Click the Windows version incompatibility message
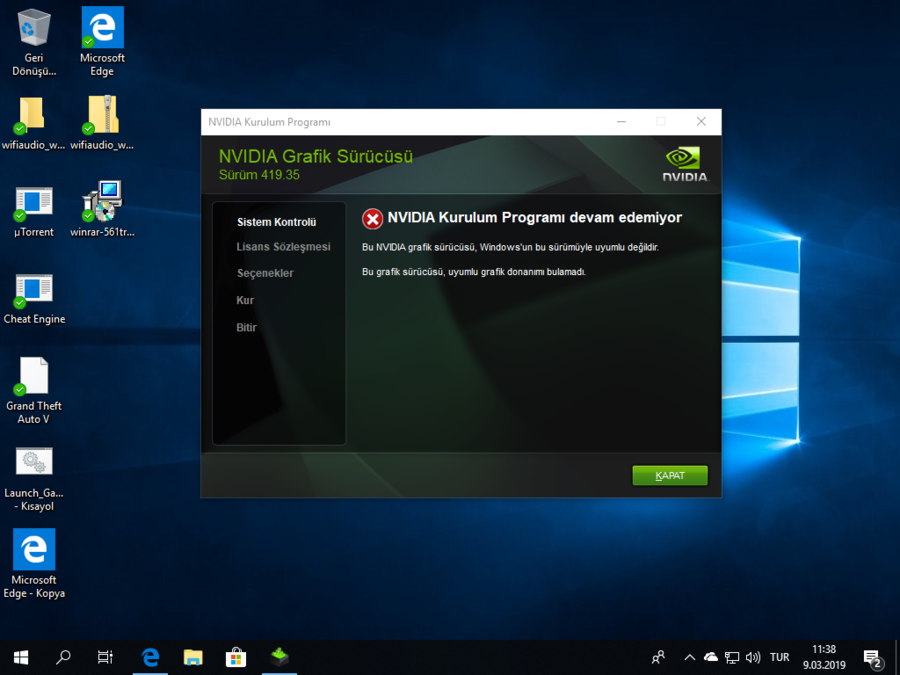The height and width of the screenshot is (675, 900). tap(510, 247)
